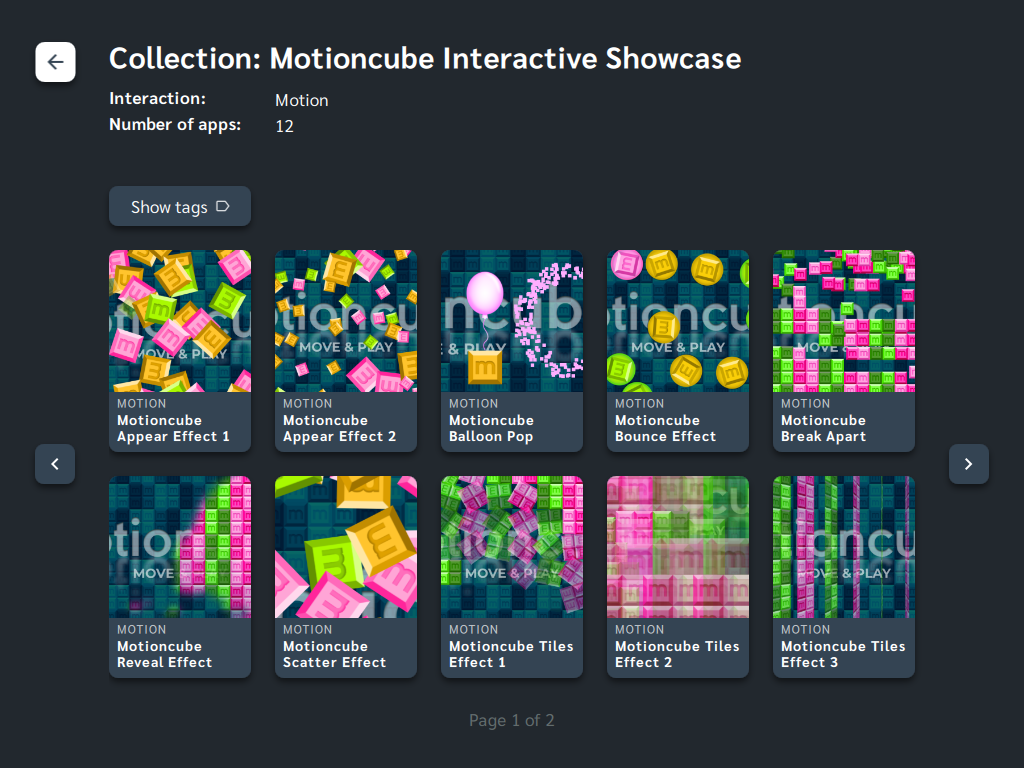
Task: Open the Motioncube Reveal Effect thumbnail
Action: click(x=180, y=547)
